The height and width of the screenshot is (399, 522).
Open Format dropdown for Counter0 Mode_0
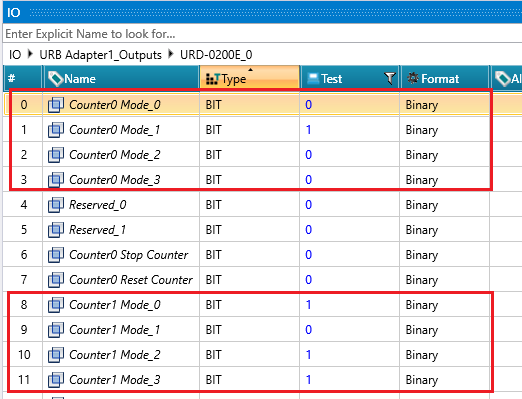coord(445,105)
